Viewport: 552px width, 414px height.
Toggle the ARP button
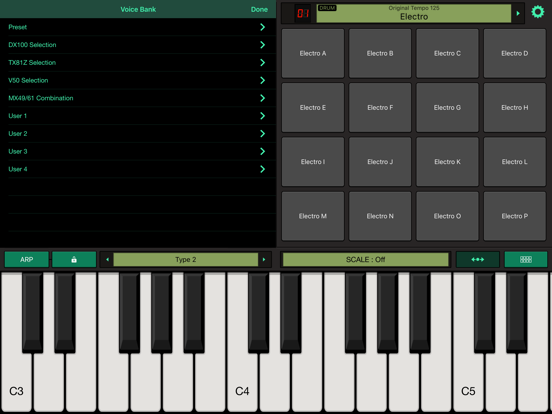click(x=27, y=259)
